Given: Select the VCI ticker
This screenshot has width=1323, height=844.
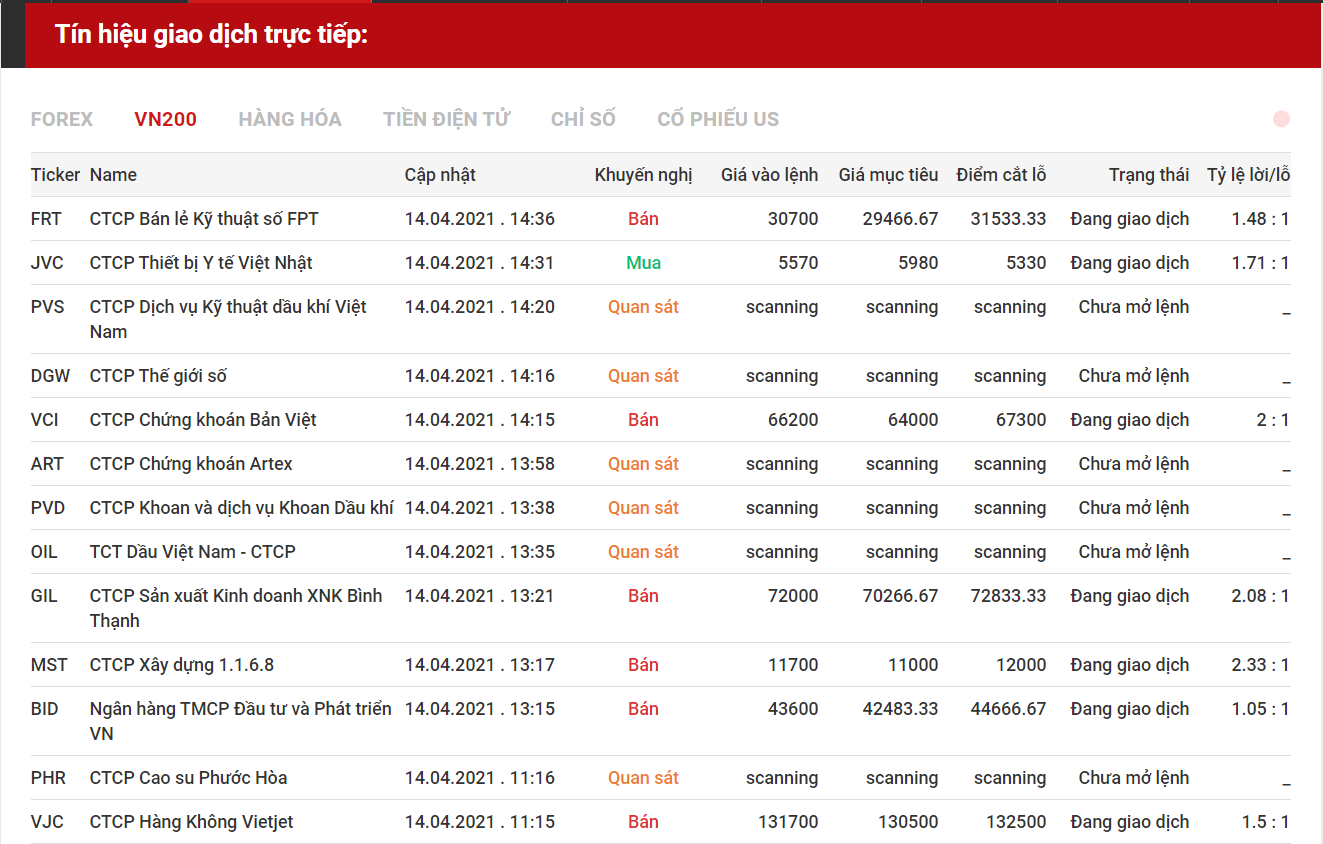Looking at the screenshot, I should click(45, 420).
